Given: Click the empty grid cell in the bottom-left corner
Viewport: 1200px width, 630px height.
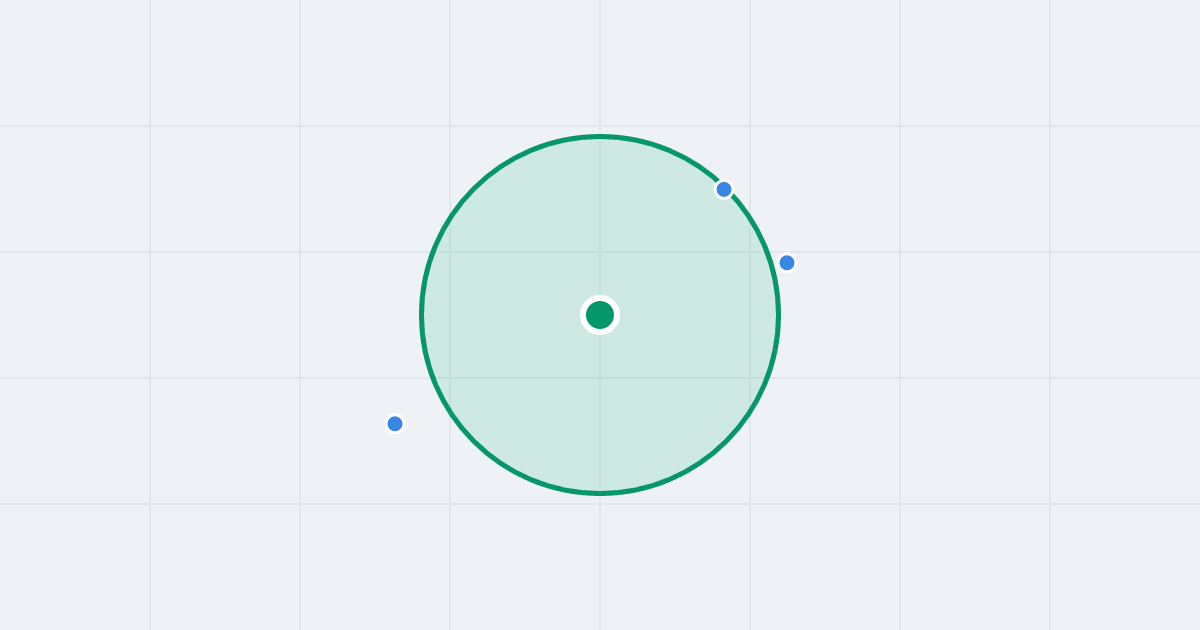Looking at the screenshot, I should [x=75, y=567].
